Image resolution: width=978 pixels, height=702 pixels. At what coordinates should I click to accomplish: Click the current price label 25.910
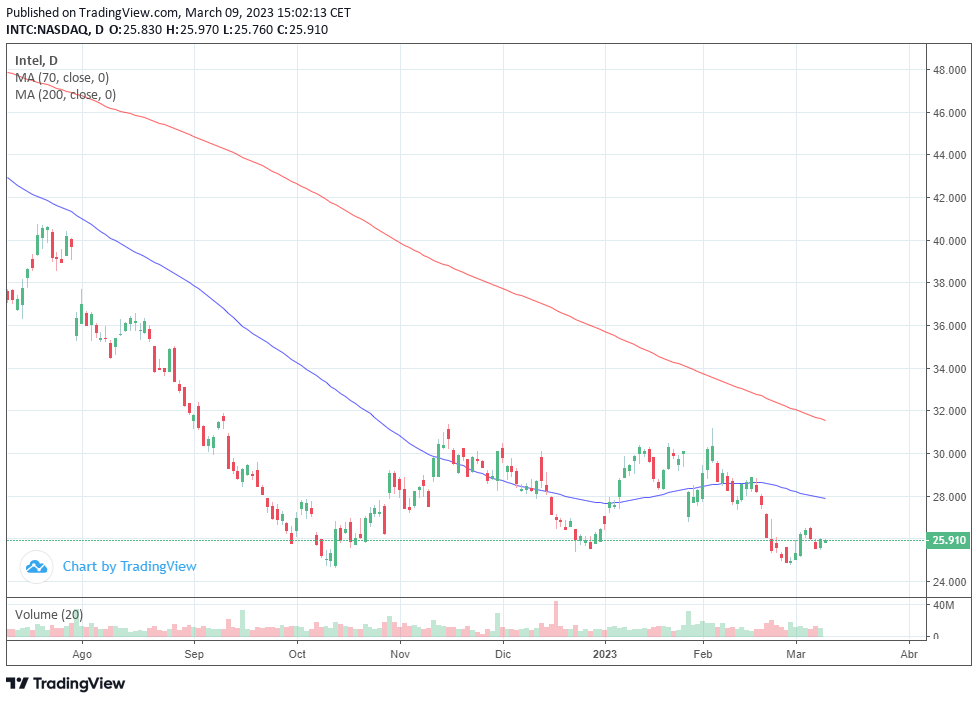pyautogui.click(x=948, y=540)
